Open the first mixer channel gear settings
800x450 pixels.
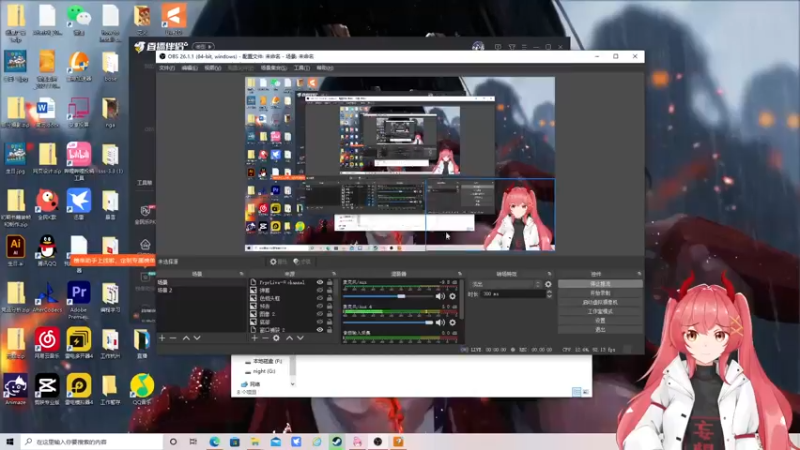(453, 296)
